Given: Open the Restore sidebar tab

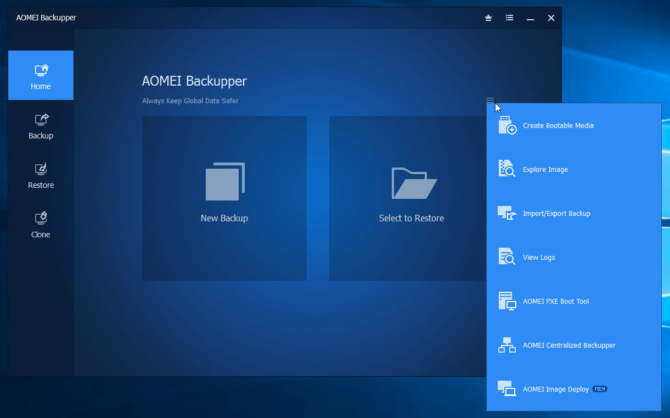Looking at the screenshot, I should (41, 176).
